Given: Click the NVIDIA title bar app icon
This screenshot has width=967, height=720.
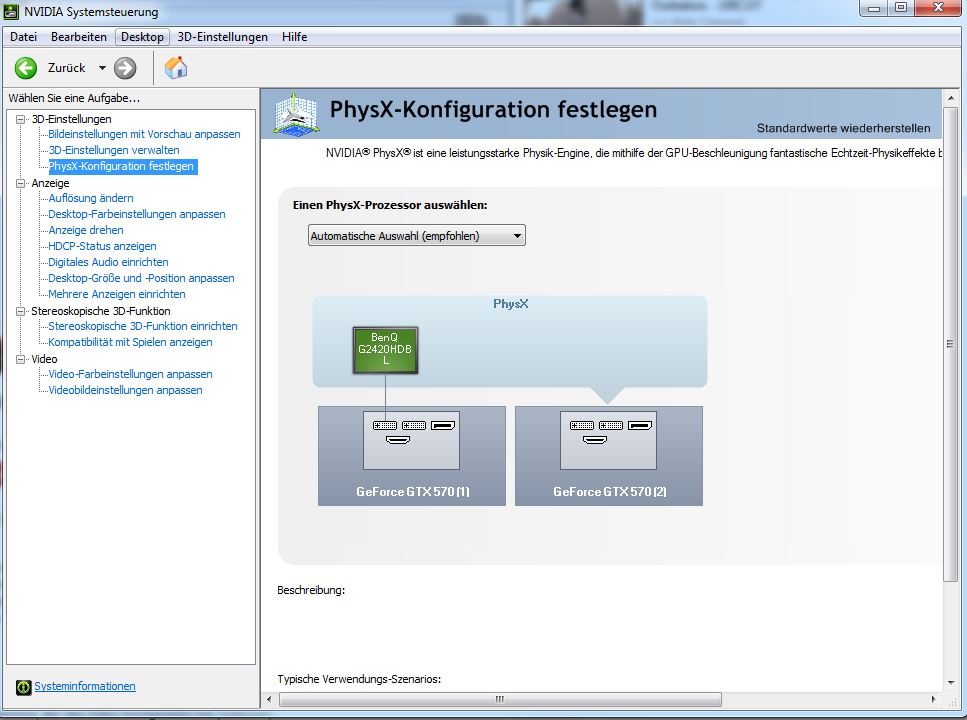Looking at the screenshot, I should [x=11, y=11].
